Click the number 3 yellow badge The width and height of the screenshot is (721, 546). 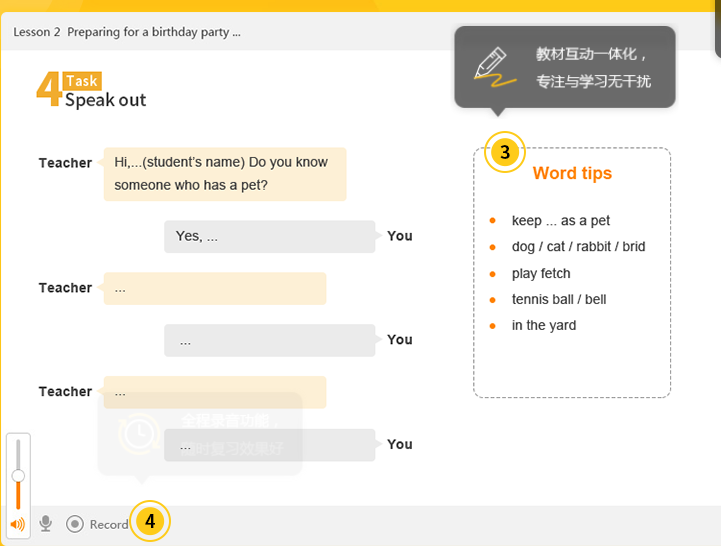pyautogui.click(x=505, y=152)
